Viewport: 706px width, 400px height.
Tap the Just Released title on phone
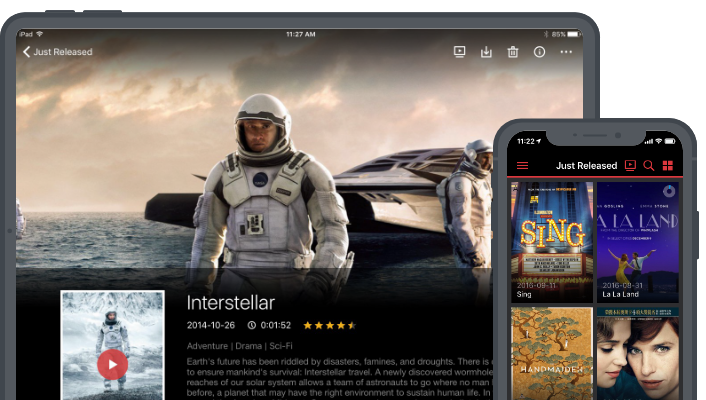586,165
